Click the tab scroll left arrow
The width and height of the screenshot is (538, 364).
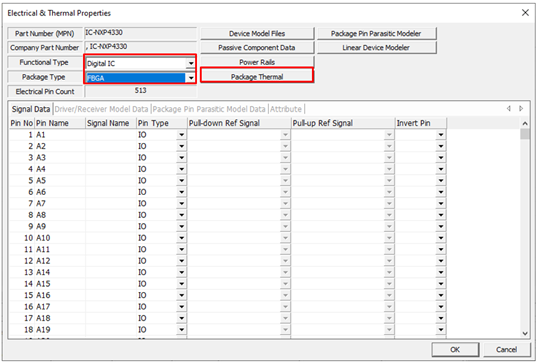click(x=508, y=108)
